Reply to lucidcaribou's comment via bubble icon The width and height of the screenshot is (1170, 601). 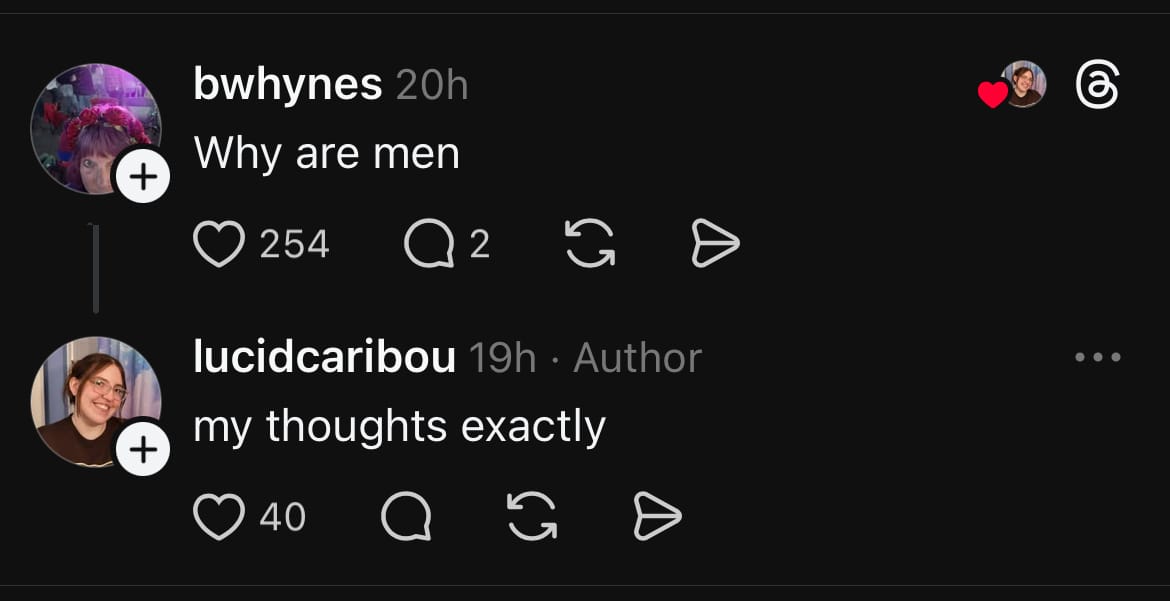[x=406, y=516]
